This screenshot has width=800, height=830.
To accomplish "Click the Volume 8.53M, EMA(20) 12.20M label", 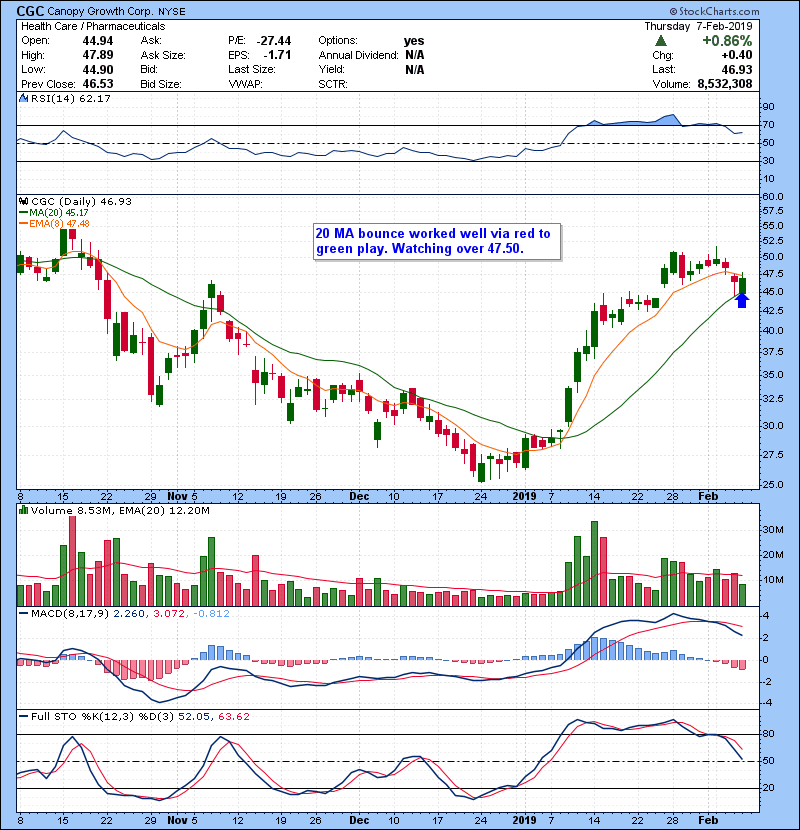I will (120, 510).
